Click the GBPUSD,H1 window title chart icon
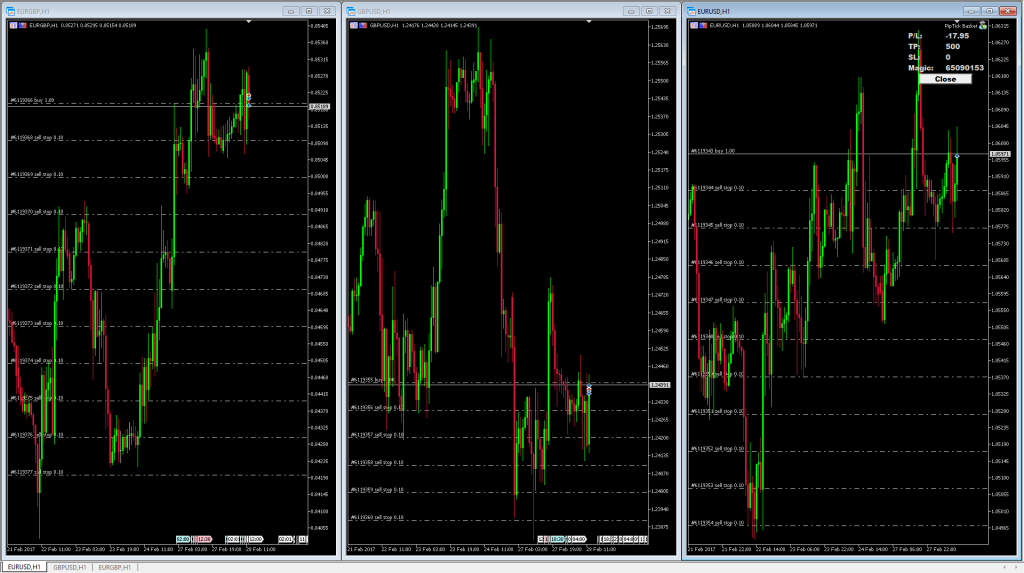The image size is (1024, 573). tap(351, 11)
